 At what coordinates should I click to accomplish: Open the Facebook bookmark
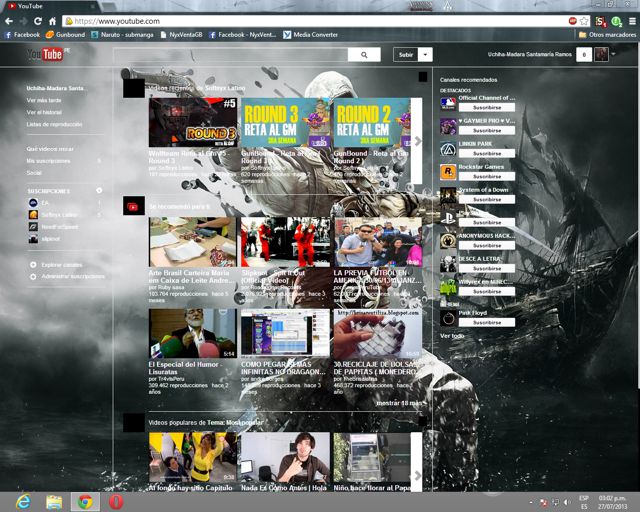point(22,35)
